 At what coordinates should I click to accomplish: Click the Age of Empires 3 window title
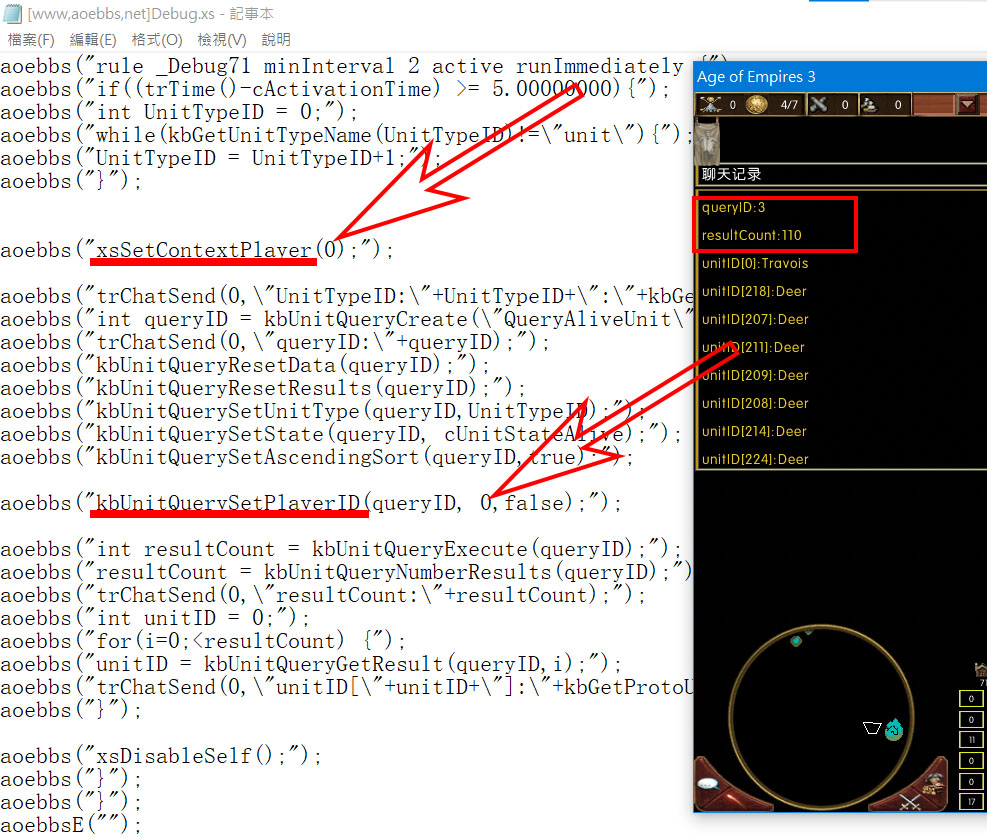click(756, 77)
